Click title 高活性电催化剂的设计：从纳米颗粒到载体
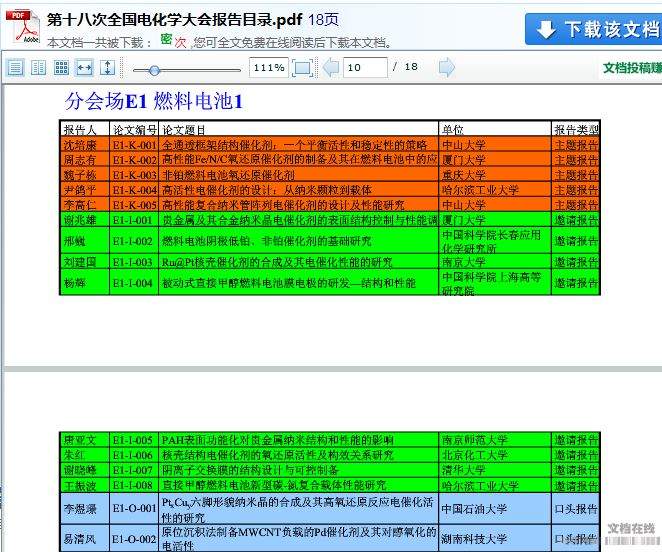The width and height of the screenshot is (662, 552). [267, 190]
